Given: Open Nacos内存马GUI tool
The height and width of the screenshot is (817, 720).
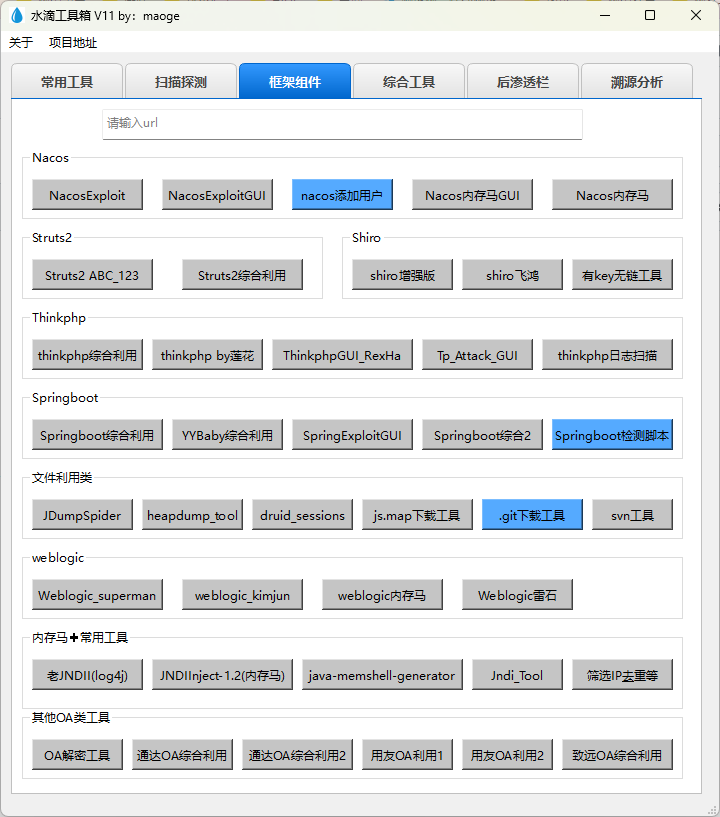Looking at the screenshot, I should coord(473,195).
